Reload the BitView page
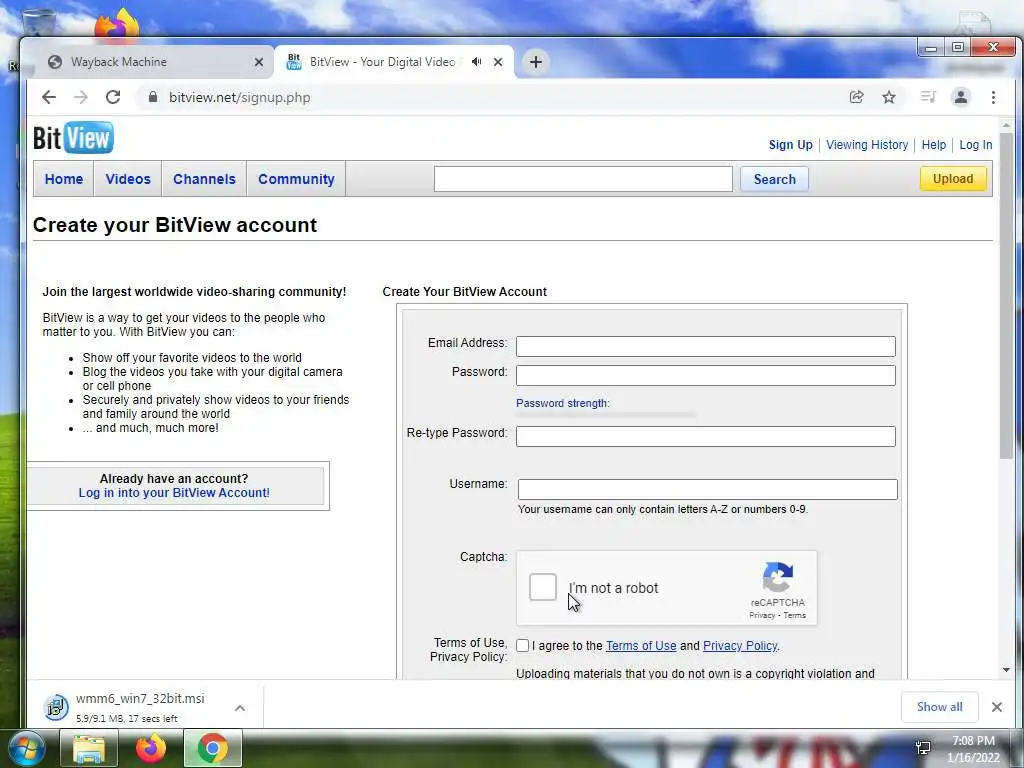Screen dimensions: 1024x768 [113, 97]
